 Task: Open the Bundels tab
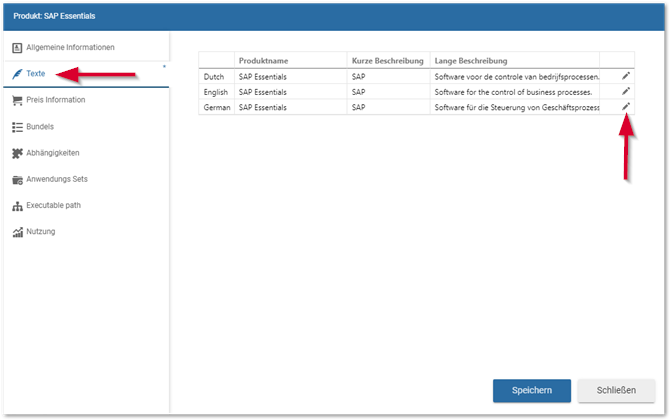[86, 126]
